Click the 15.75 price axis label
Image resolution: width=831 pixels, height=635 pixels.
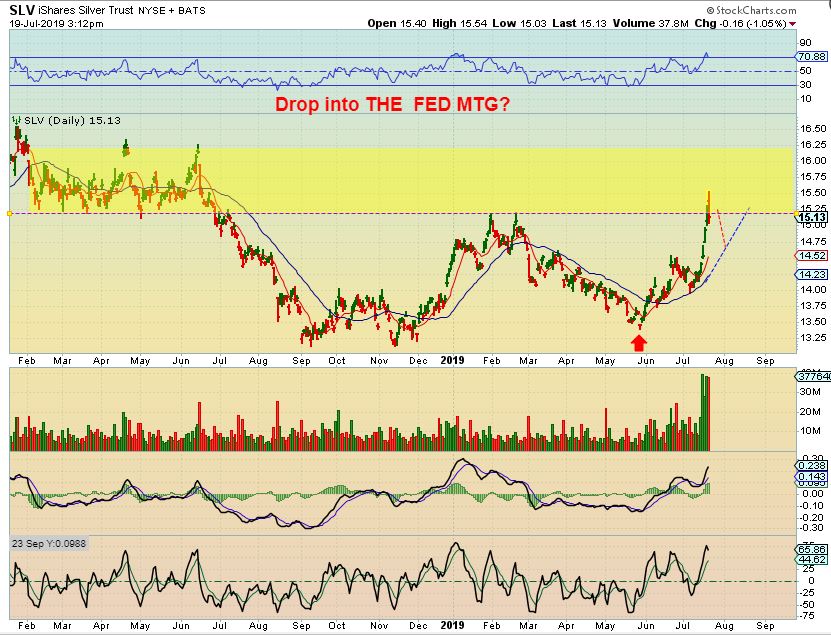pyautogui.click(x=812, y=177)
